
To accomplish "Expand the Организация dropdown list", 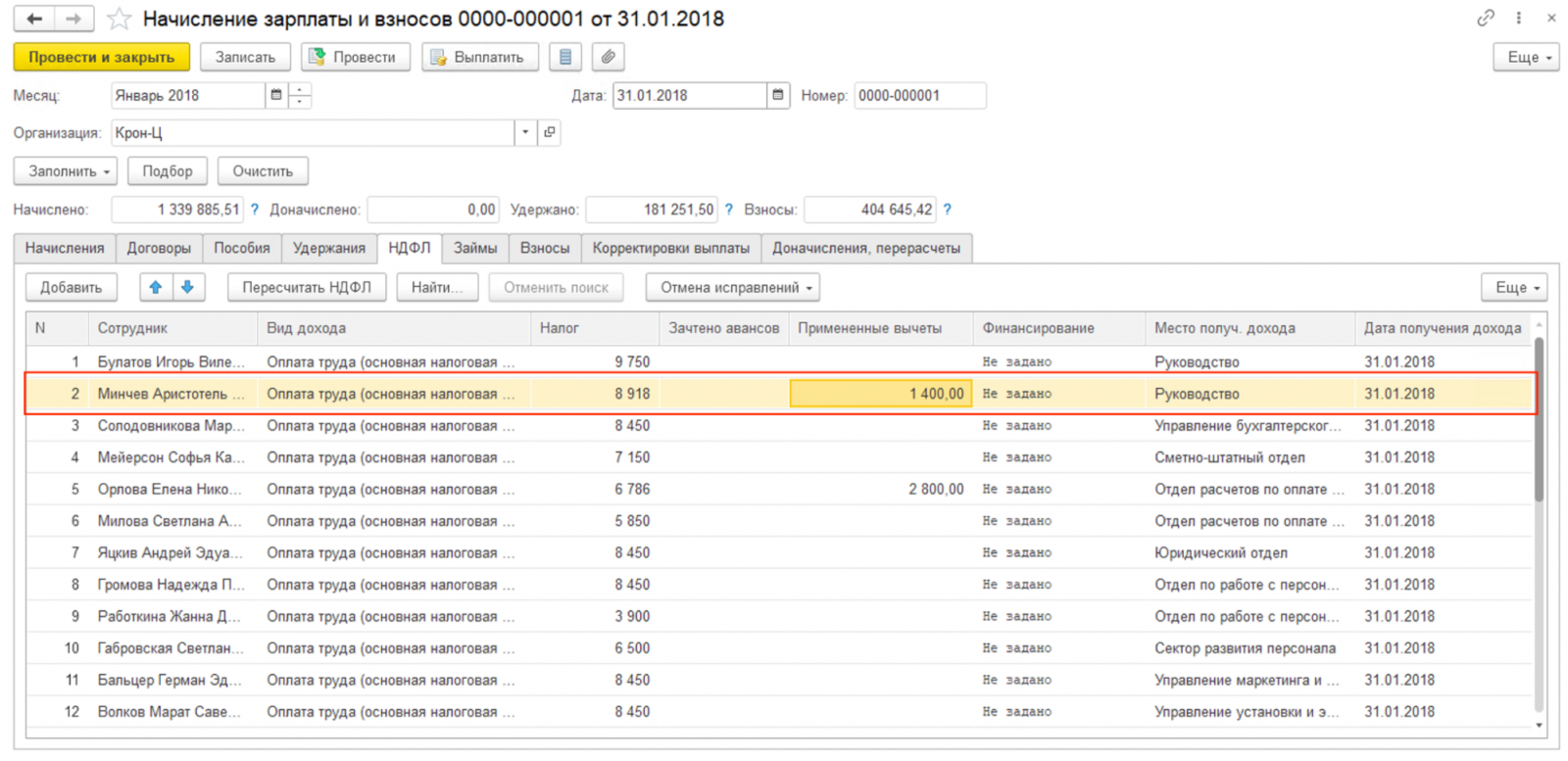I will [x=525, y=132].
